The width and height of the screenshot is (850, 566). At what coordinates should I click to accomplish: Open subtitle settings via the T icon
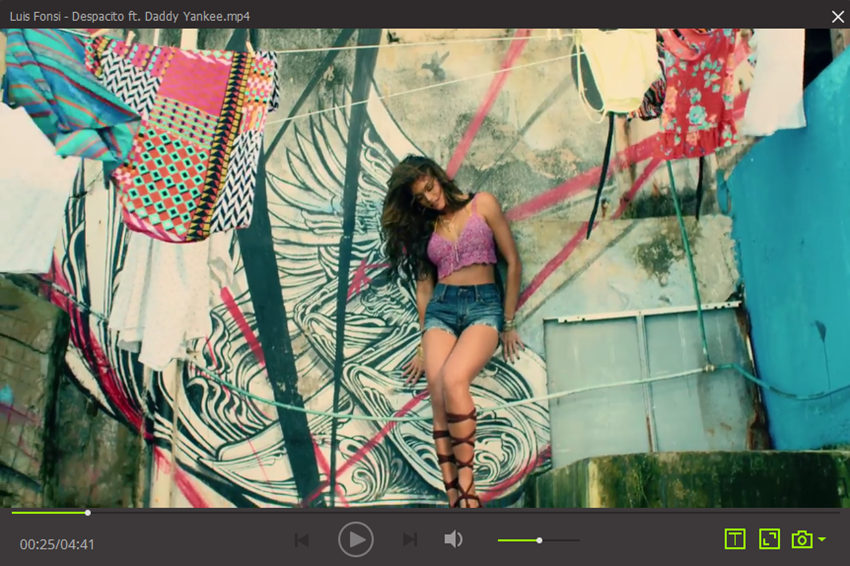pyautogui.click(x=735, y=540)
